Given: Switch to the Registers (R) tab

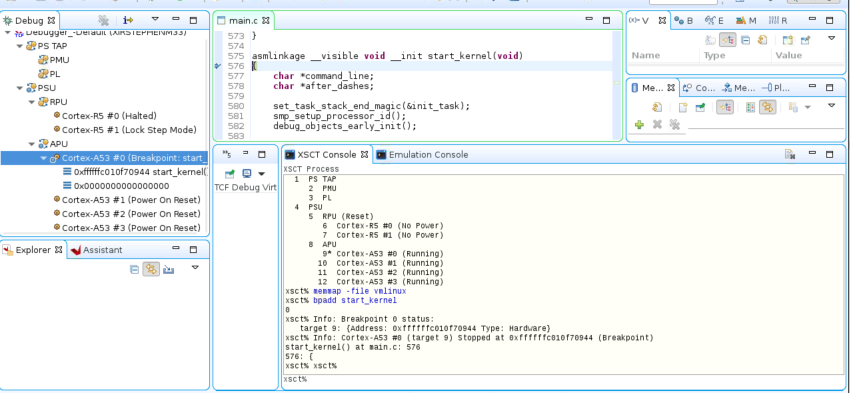Looking at the screenshot, I should (x=778, y=21).
